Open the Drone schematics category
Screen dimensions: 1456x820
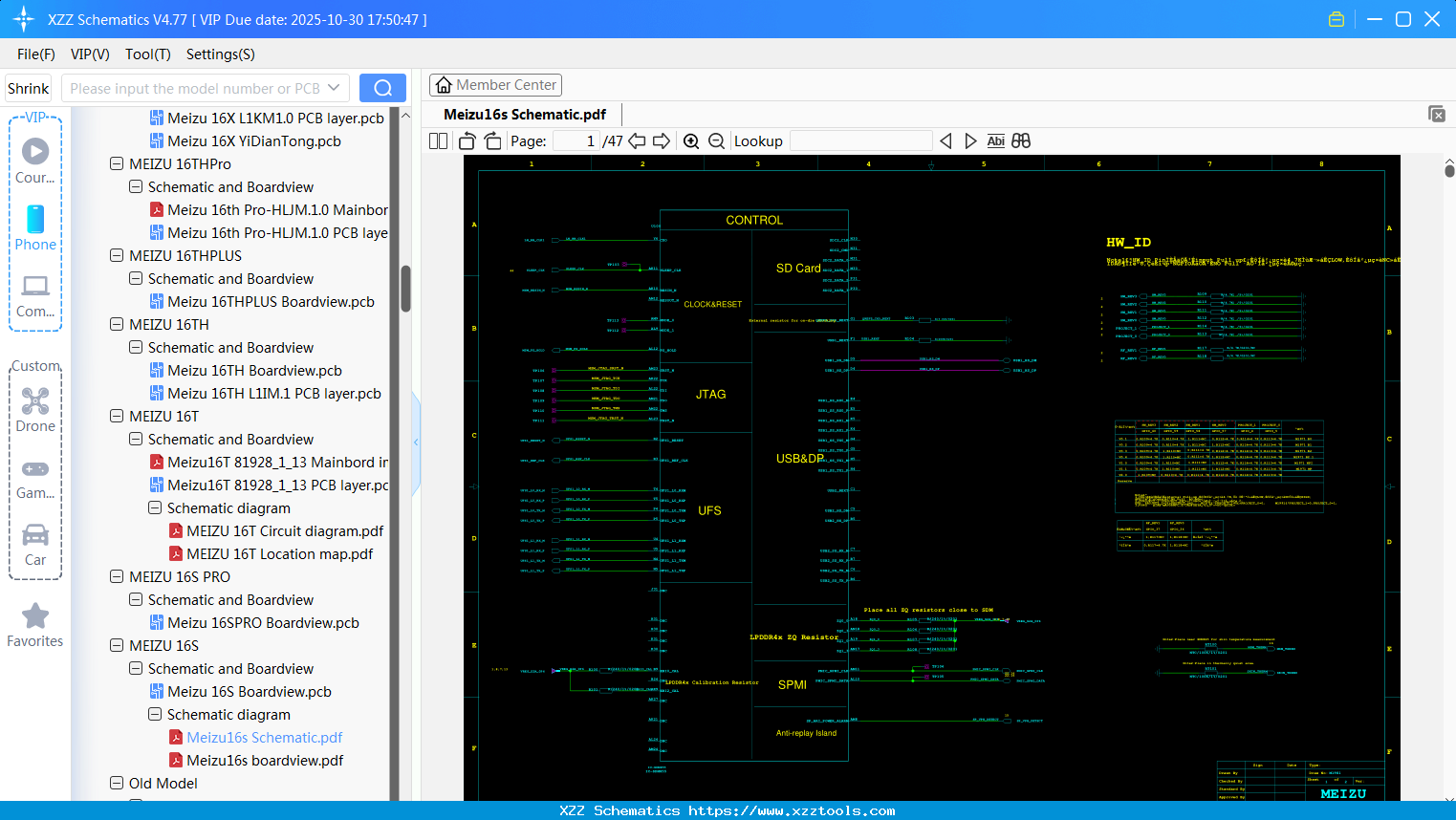35,408
